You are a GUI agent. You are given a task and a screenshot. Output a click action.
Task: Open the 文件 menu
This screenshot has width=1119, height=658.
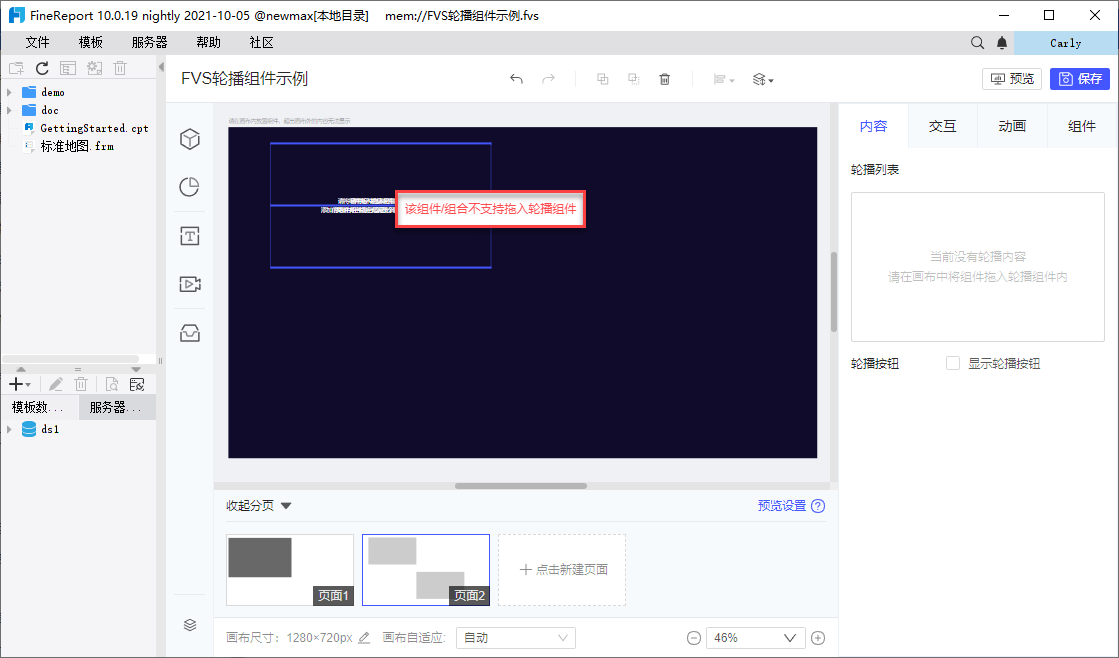(x=37, y=43)
